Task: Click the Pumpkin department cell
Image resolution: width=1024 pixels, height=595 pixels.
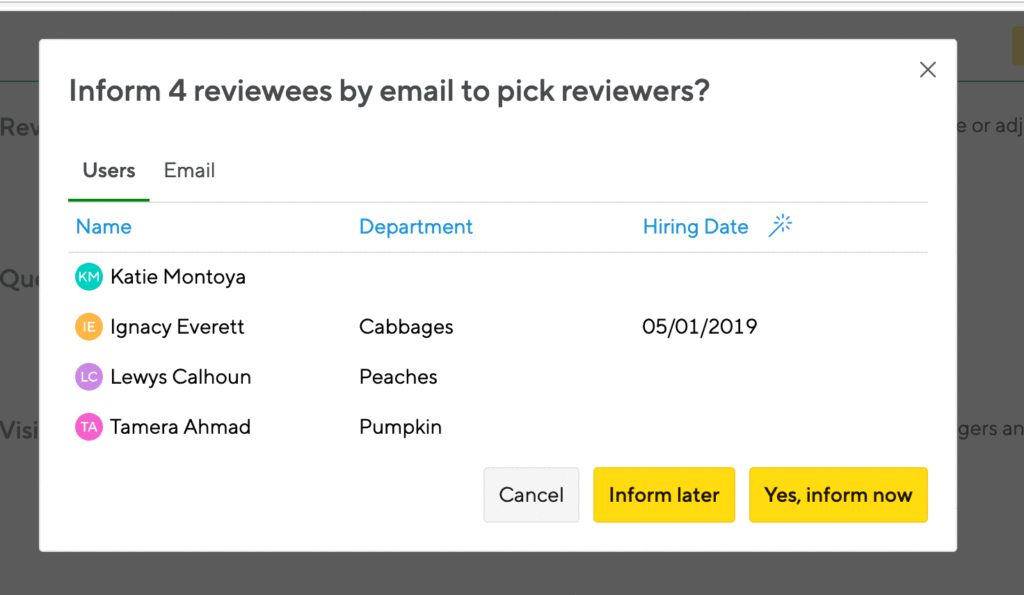Action: point(400,427)
